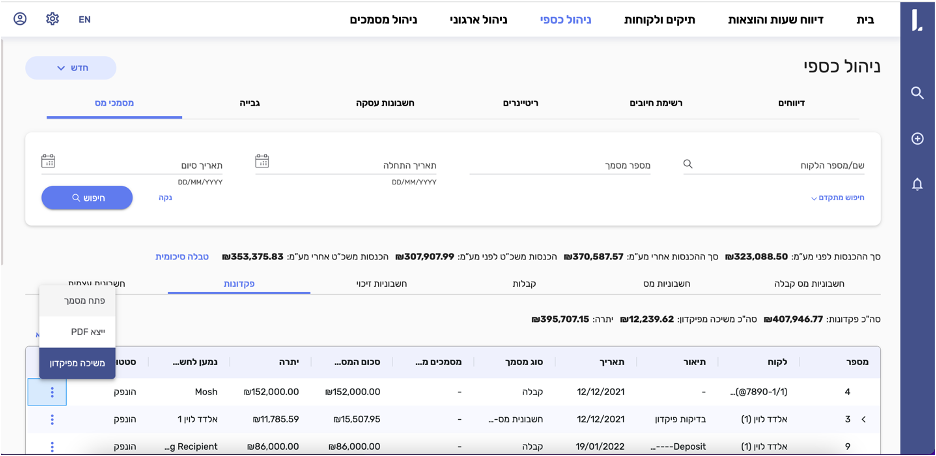
Task: Click the plus add icon in sidebar
Action: [x=917, y=138]
